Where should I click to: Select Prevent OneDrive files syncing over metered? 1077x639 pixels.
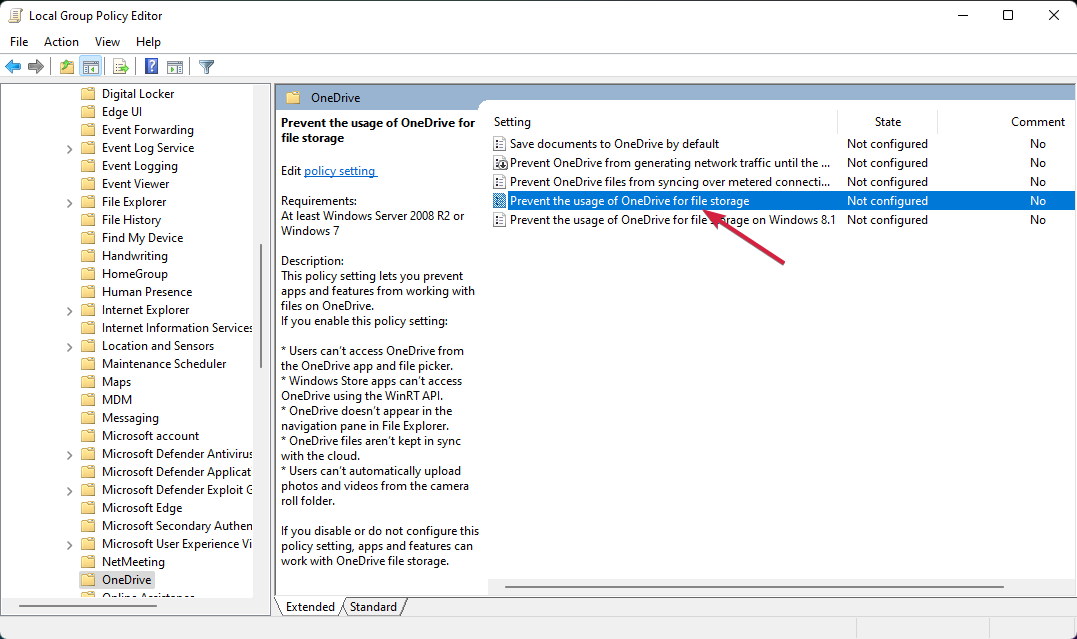pos(670,182)
